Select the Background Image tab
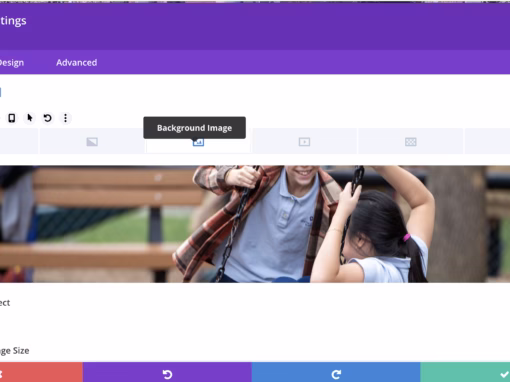This screenshot has height=382, width=510. coord(198,142)
